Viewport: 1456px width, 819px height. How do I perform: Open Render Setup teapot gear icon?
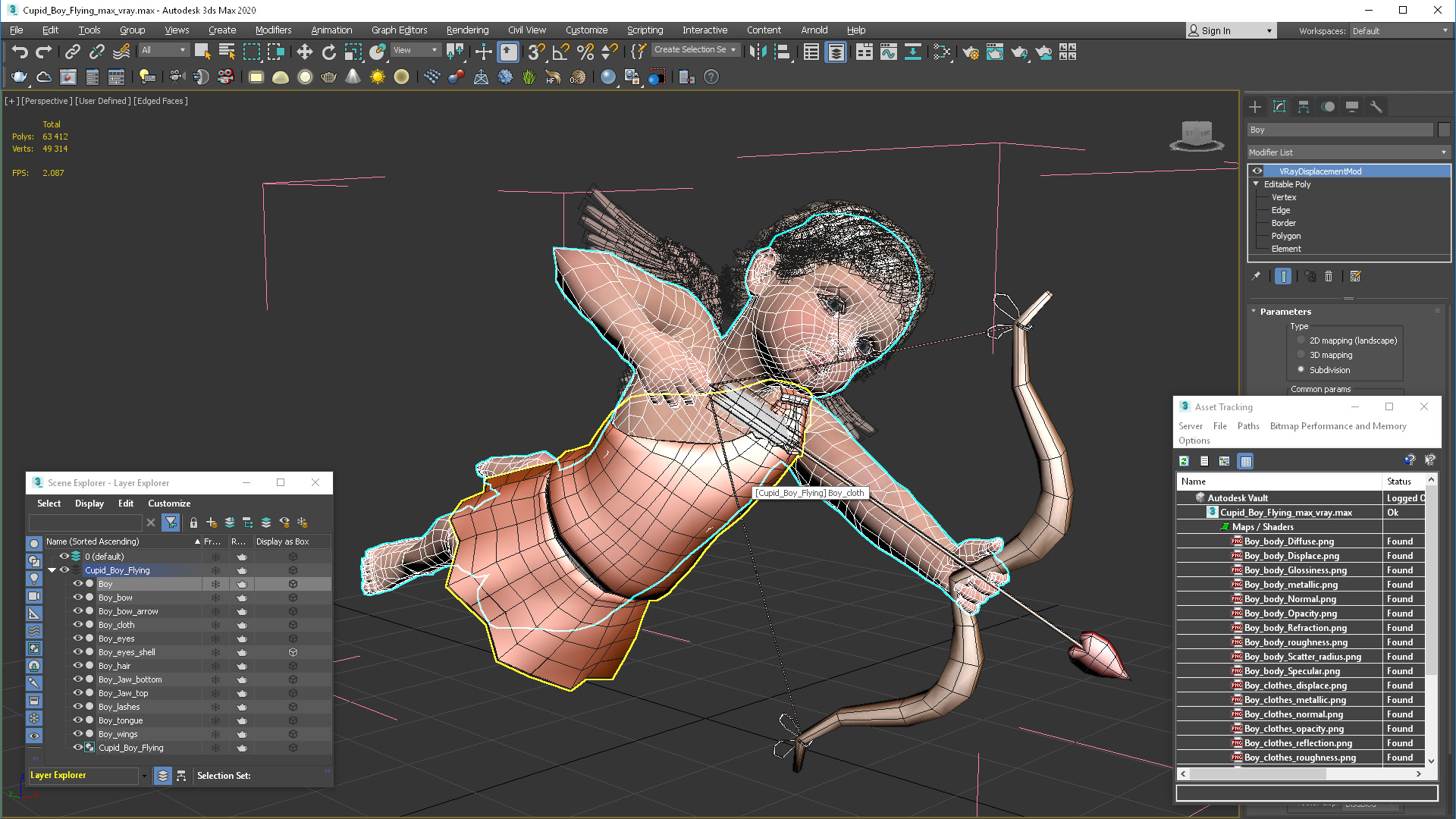(970, 52)
